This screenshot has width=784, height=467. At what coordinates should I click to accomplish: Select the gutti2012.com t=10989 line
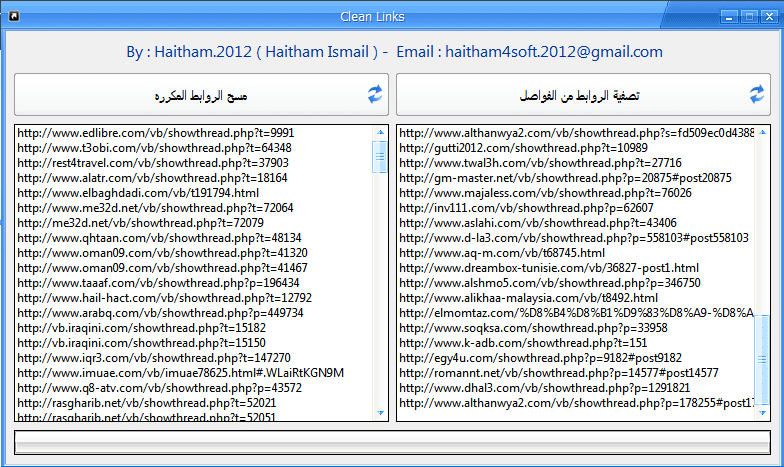[x=523, y=148]
